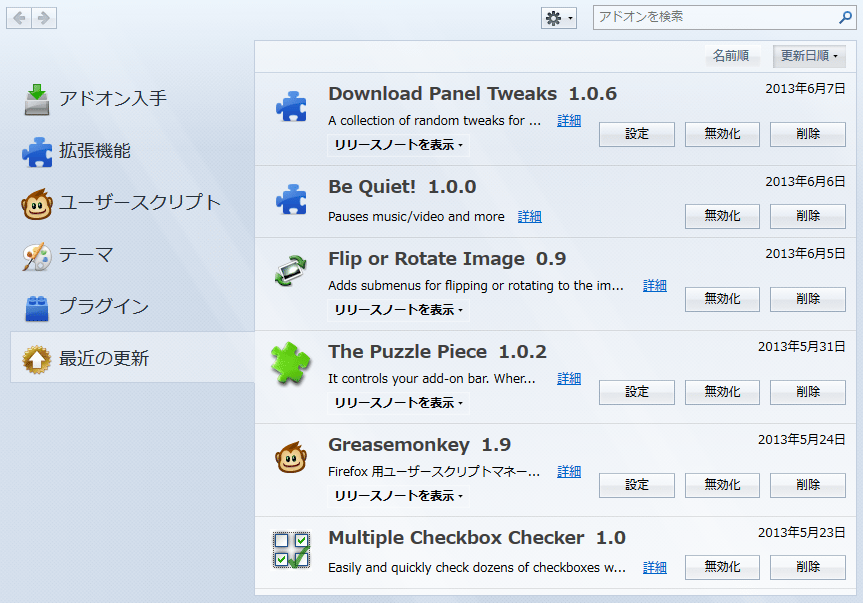Open 設定 for The Puzzle Piece

point(637,392)
